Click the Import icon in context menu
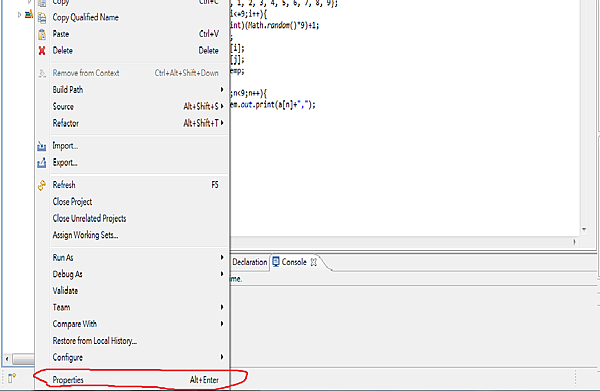600x391 pixels. pos(42,146)
